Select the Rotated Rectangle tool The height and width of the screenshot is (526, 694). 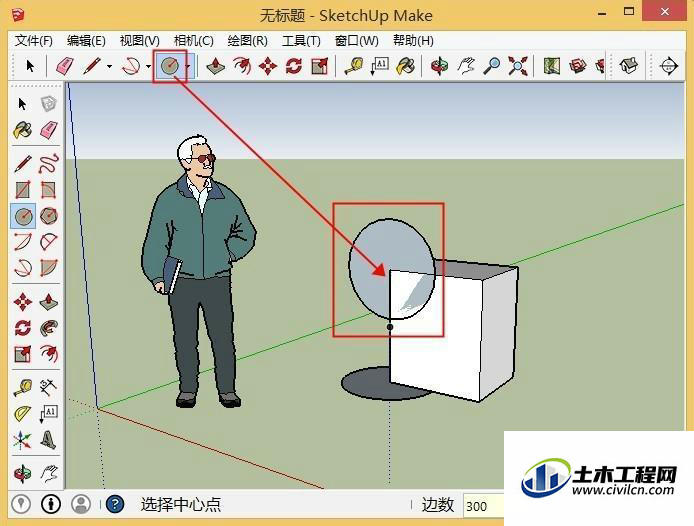click(x=48, y=190)
